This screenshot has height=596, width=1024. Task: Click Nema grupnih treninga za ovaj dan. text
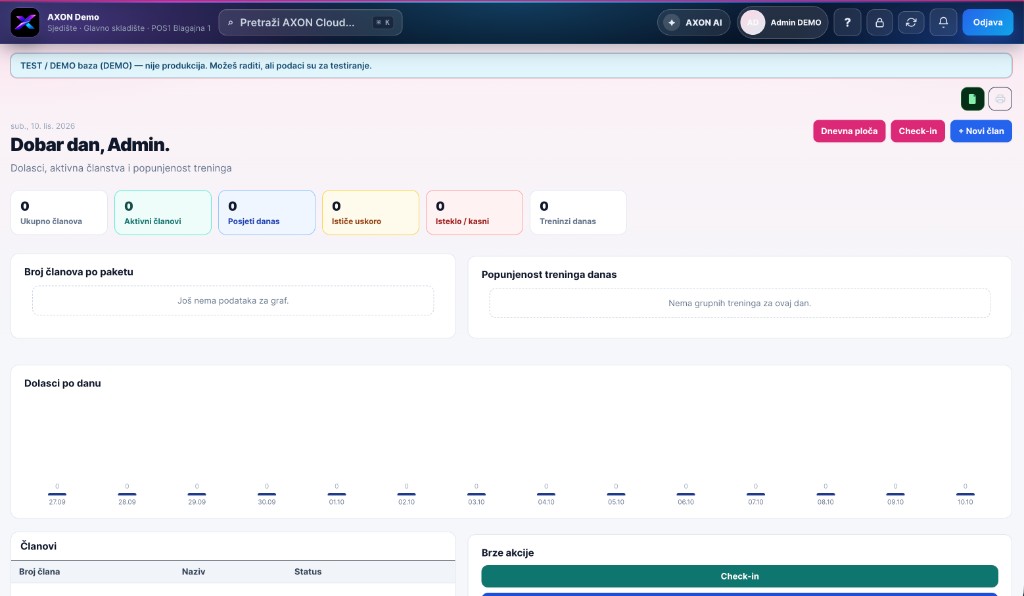[739, 304]
